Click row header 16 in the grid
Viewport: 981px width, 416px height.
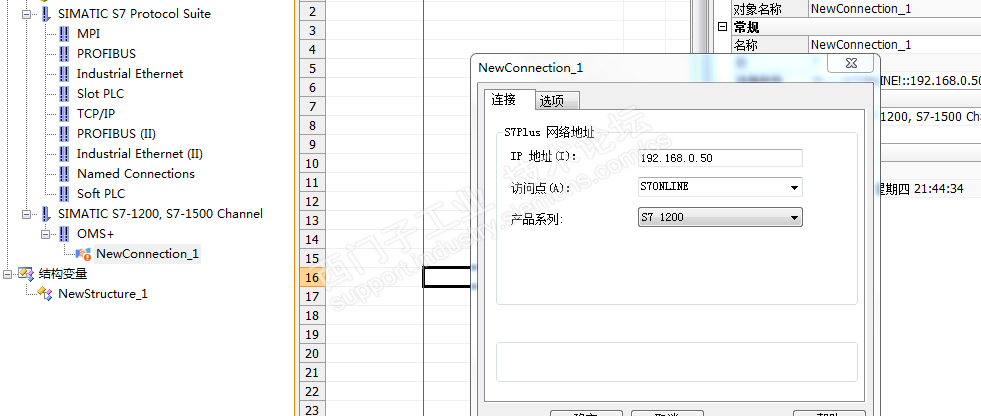point(312,278)
